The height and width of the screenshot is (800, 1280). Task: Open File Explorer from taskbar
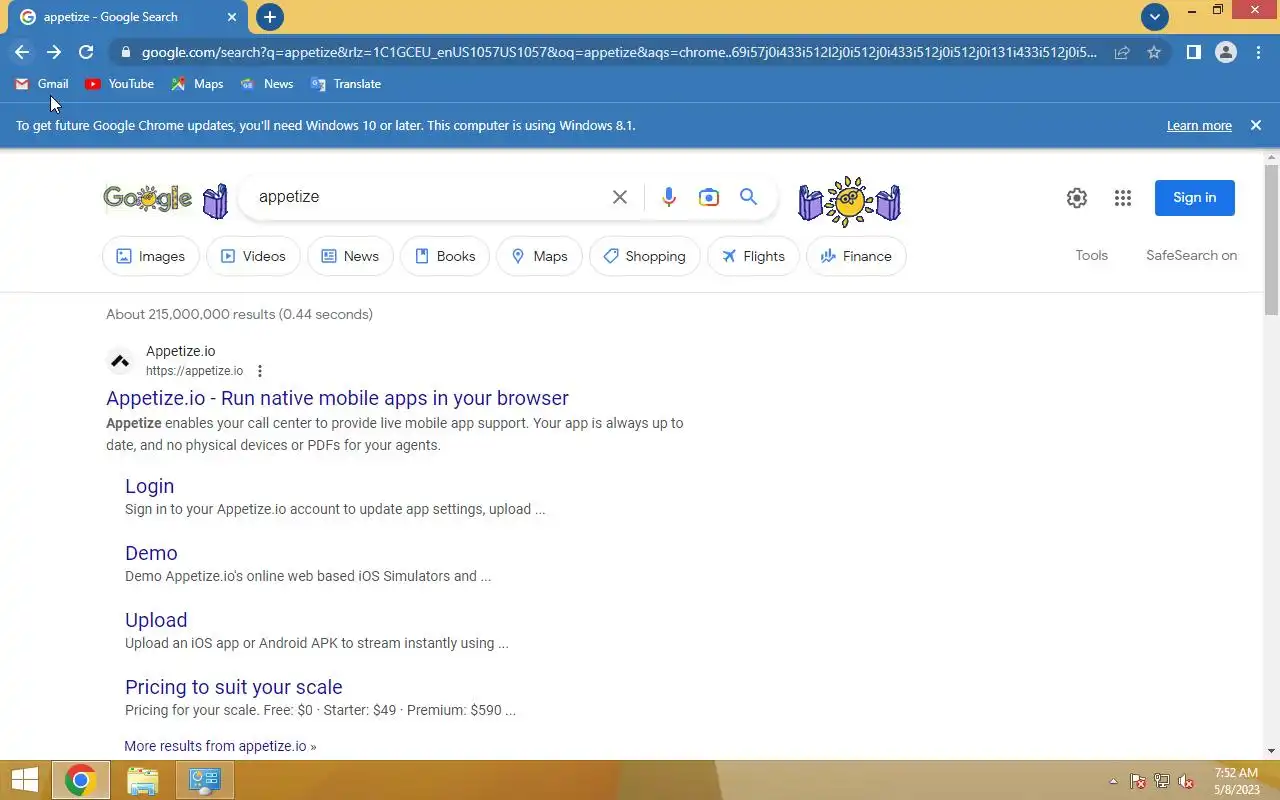143,780
